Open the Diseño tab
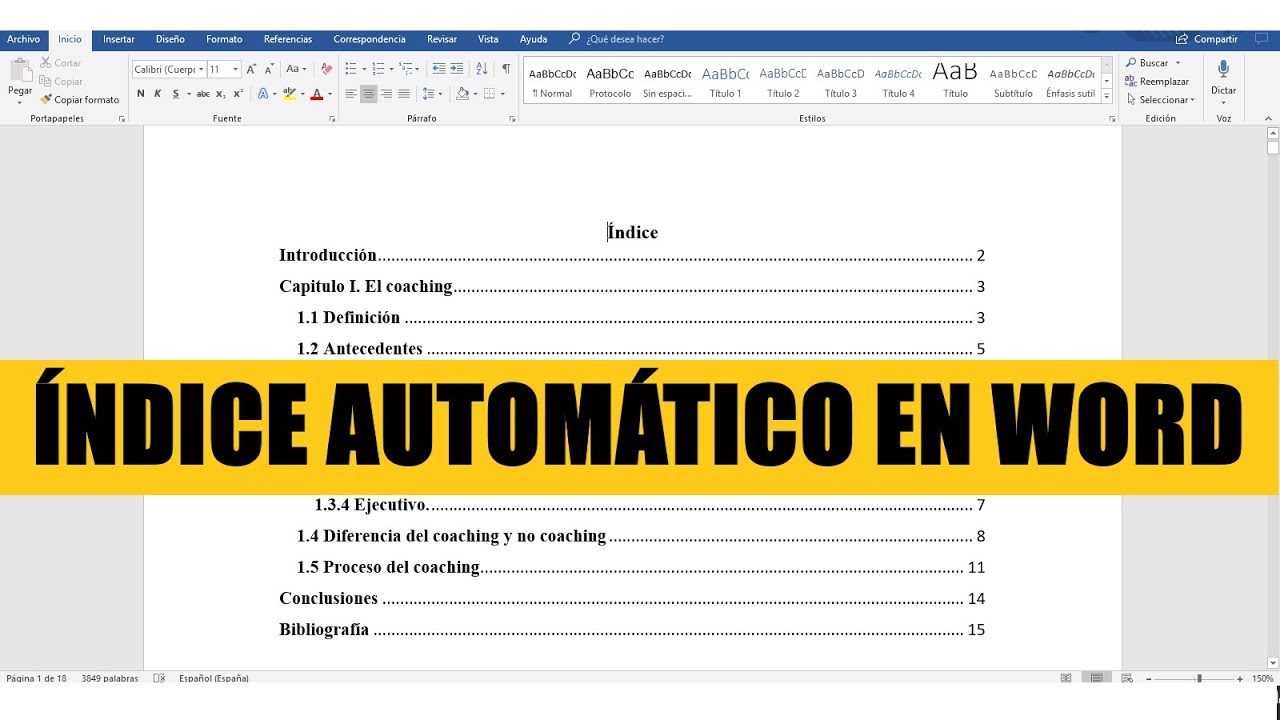 170,39
